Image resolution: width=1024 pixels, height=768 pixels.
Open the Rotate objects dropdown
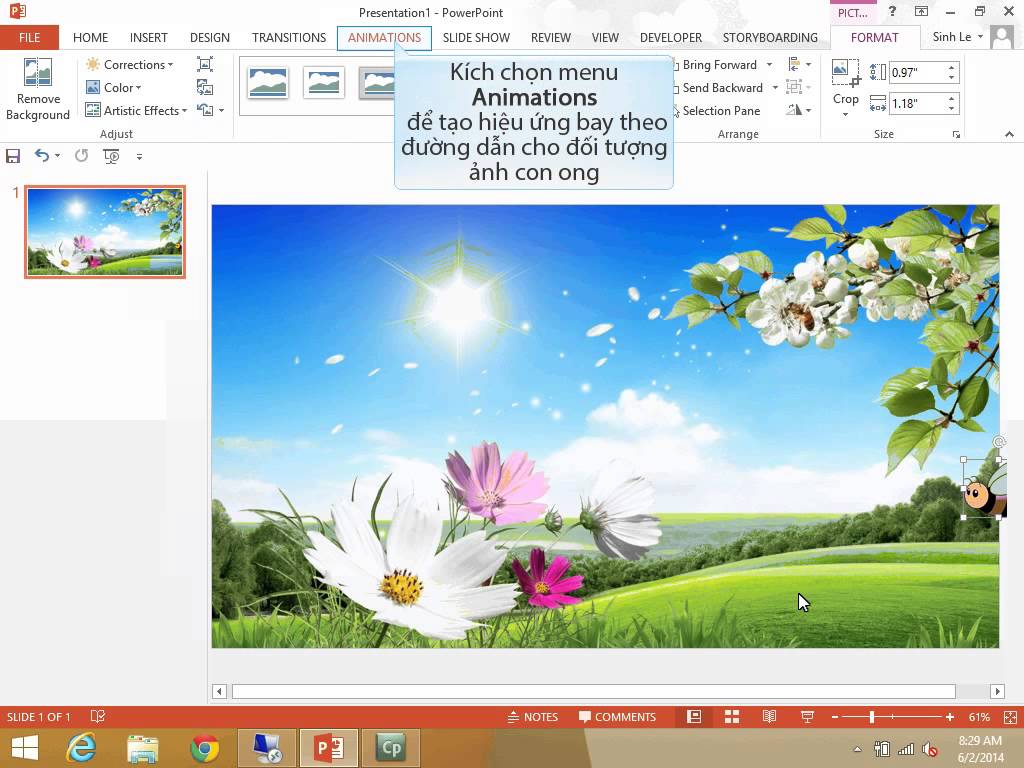799,110
